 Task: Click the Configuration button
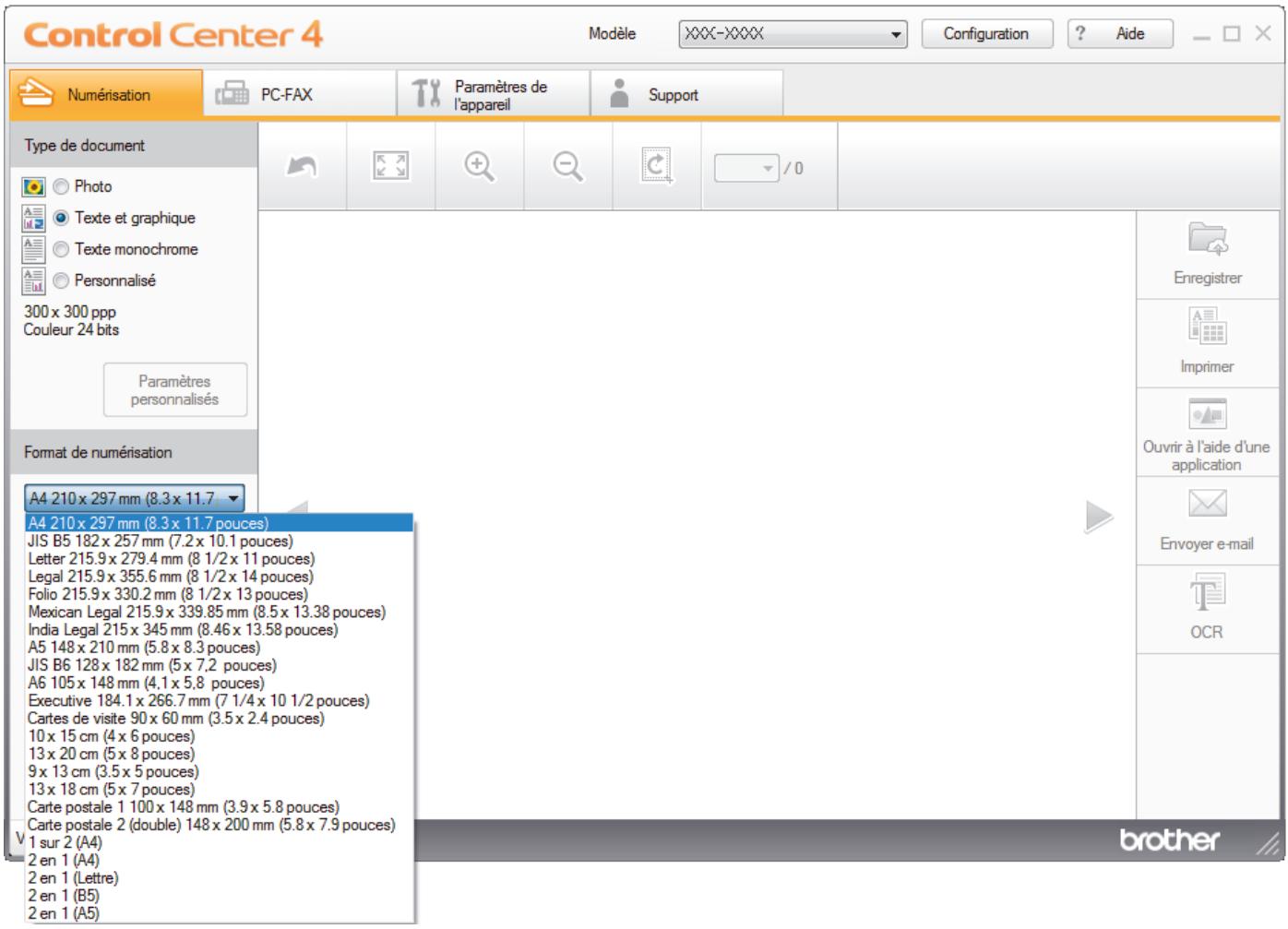pos(986,34)
